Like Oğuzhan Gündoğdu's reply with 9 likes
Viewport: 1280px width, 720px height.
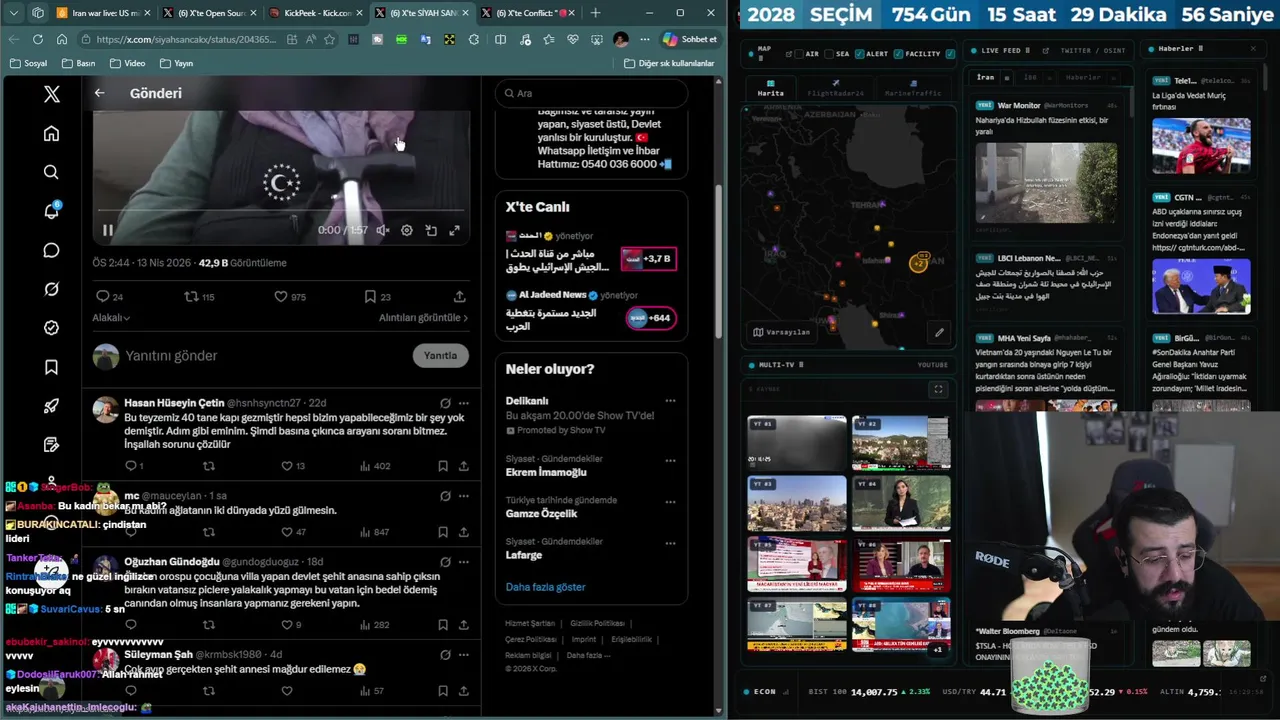(x=291, y=625)
